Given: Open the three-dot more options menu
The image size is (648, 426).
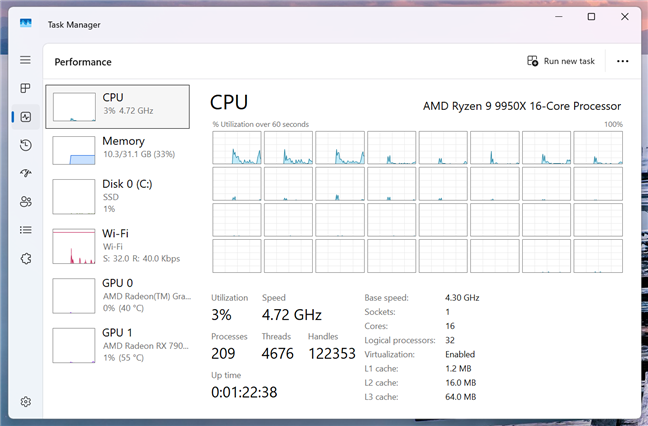Looking at the screenshot, I should pos(622,61).
